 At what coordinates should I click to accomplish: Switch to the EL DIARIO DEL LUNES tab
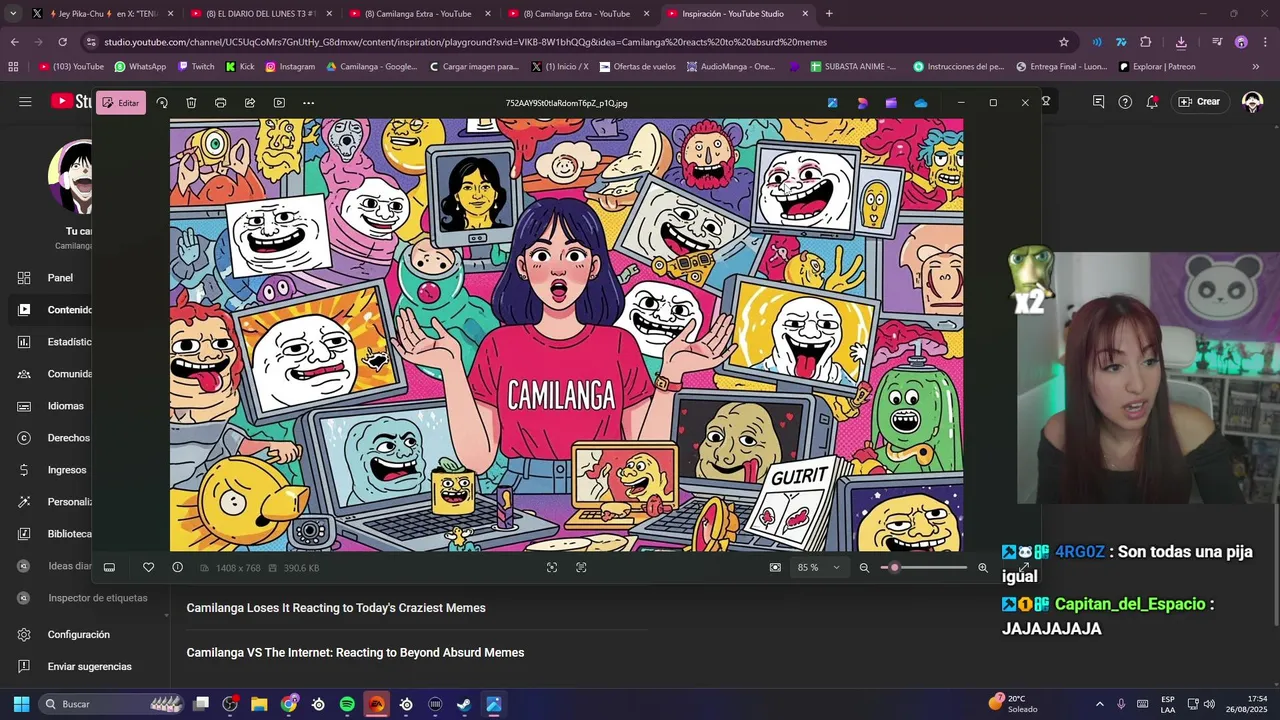261,14
